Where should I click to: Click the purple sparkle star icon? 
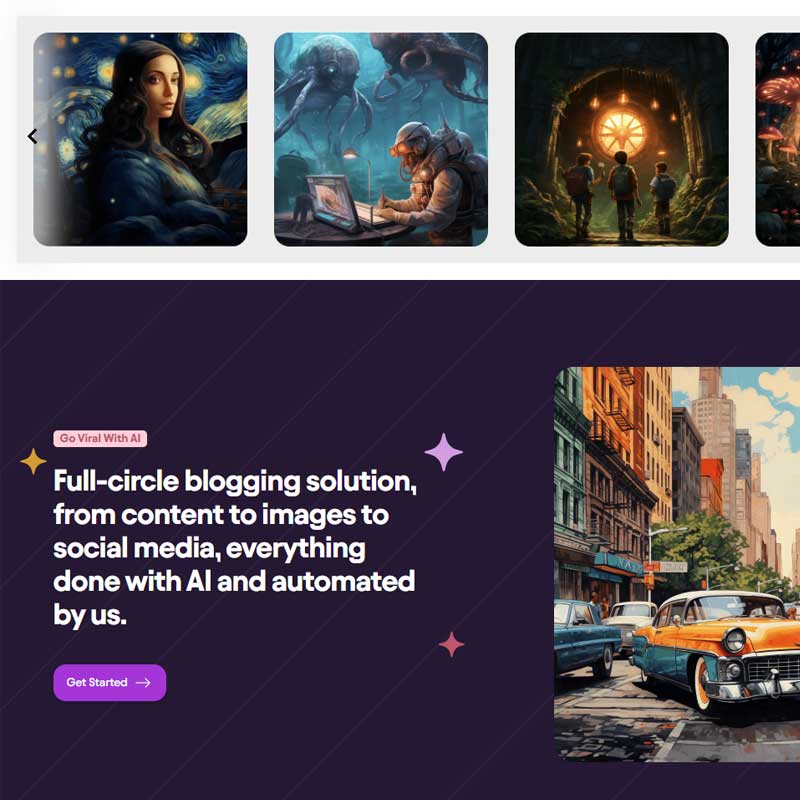(x=443, y=452)
